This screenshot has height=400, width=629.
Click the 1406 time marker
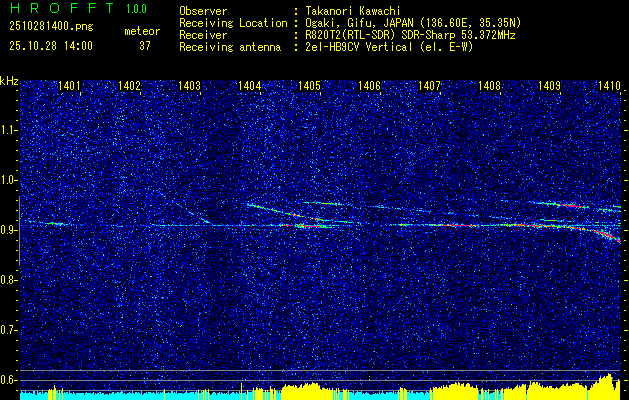[x=369, y=85]
